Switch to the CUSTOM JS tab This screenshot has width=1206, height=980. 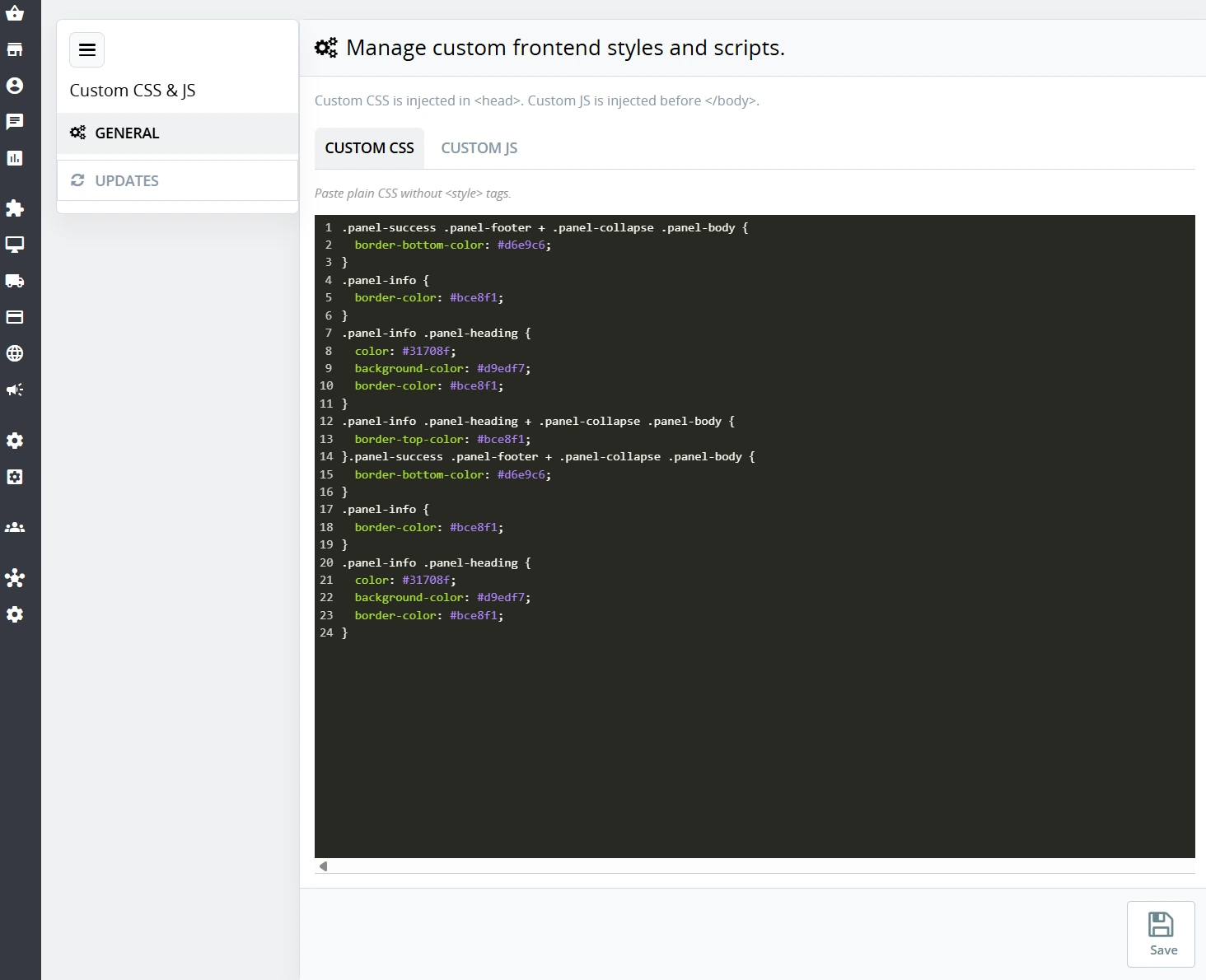[x=479, y=148]
